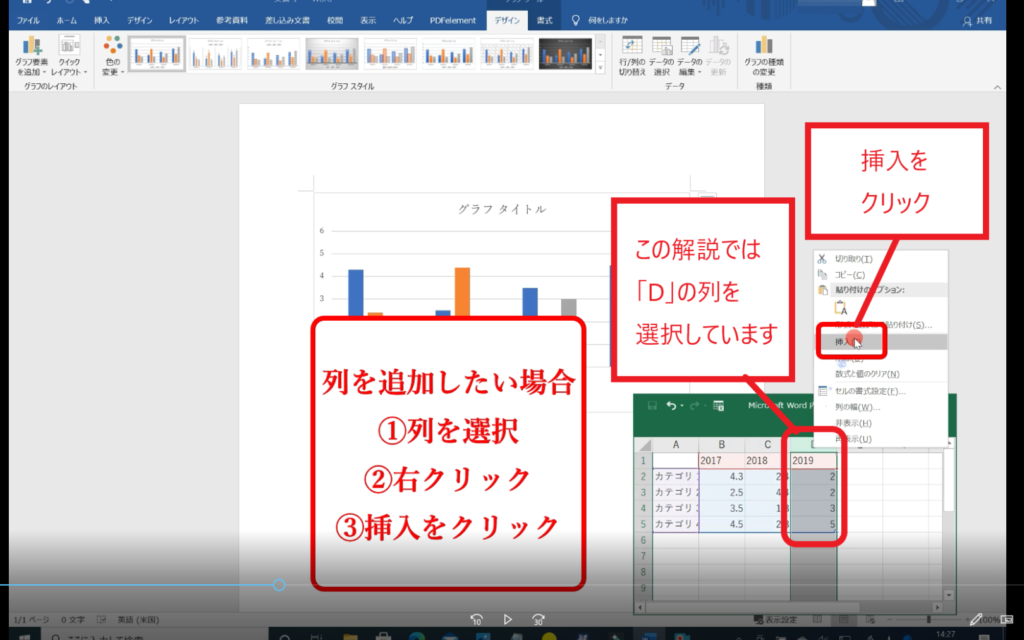This screenshot has width=1024, height=640.
Task: Choose セルの書式設定 in context menu
Action: 869,391
